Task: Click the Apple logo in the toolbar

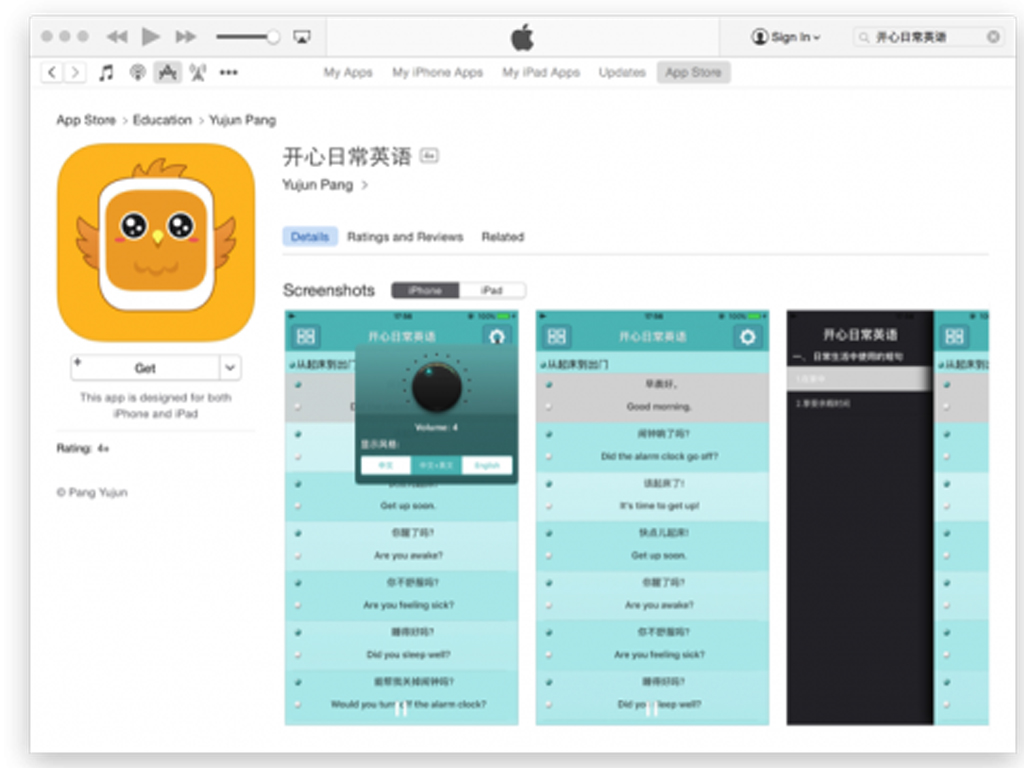Action: tap(522, 37)
